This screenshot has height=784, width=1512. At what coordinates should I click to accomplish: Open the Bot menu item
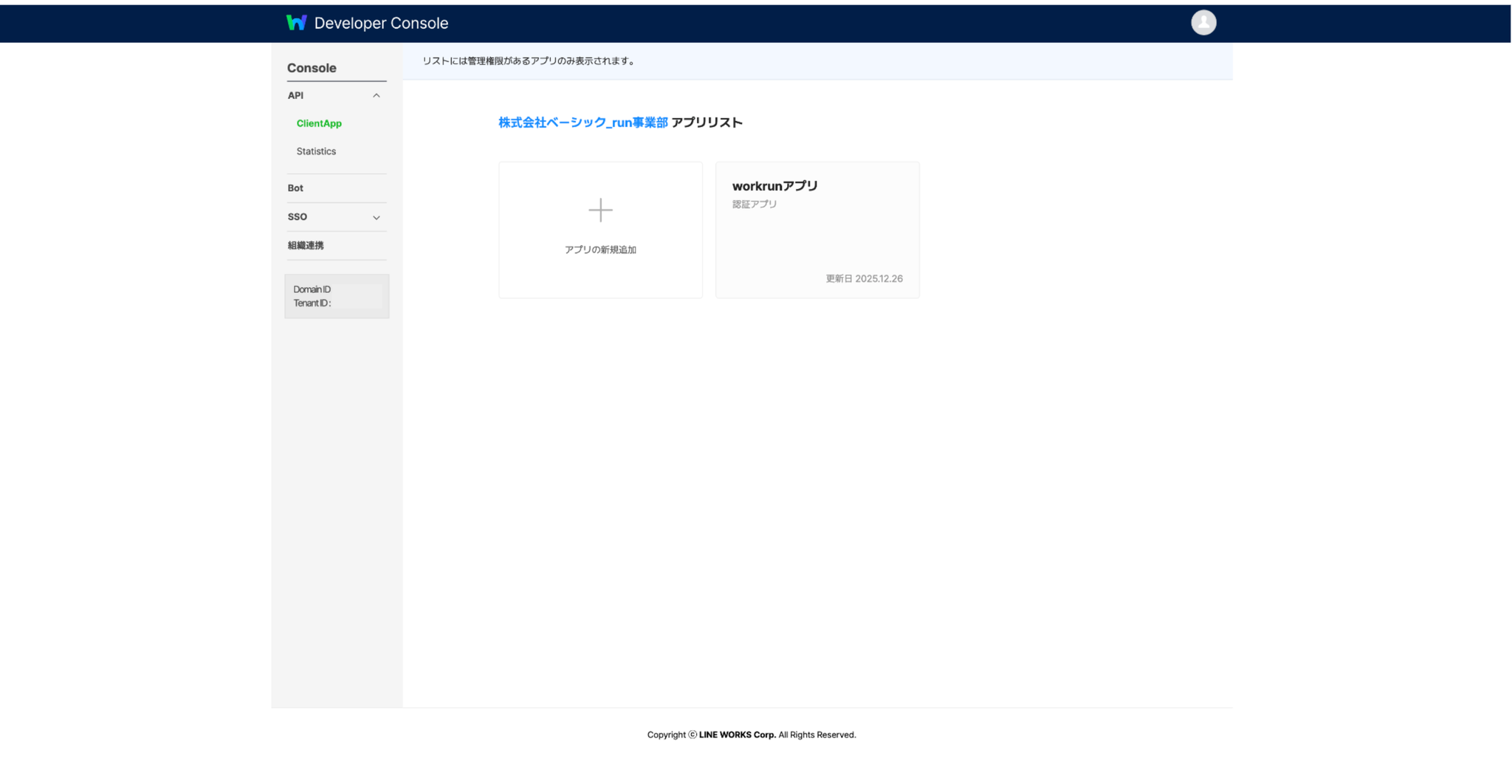click(x=295, y=188)
